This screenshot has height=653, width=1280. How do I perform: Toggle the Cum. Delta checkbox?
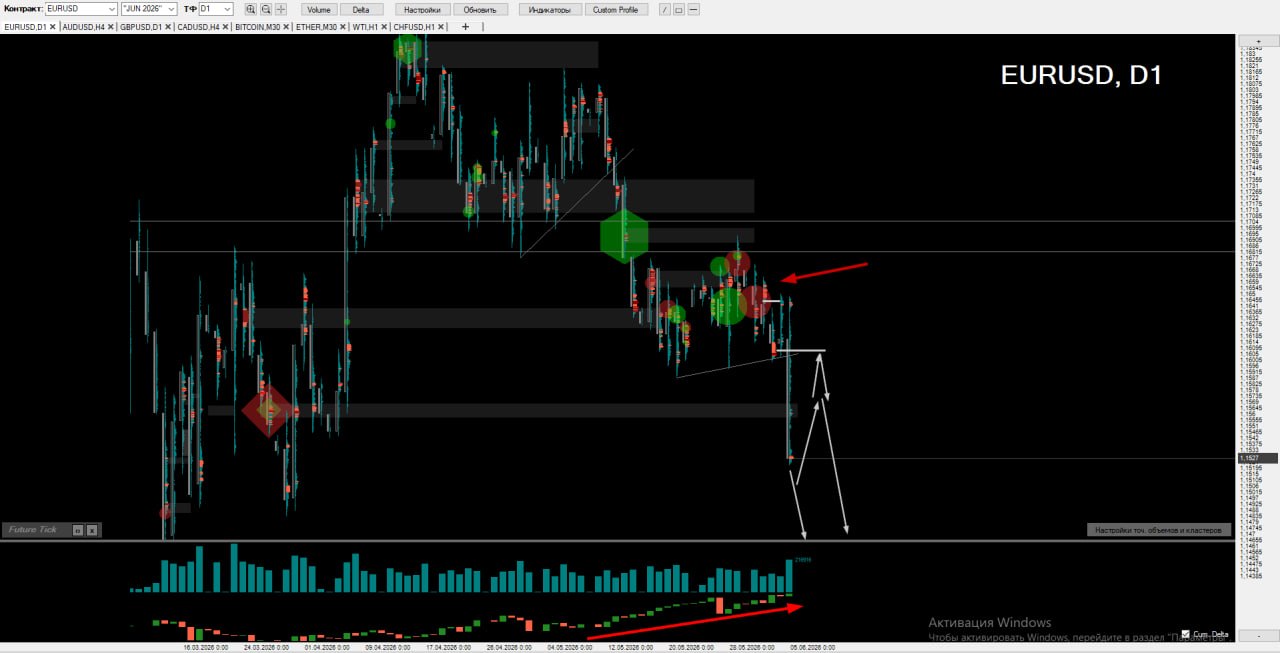coord(1186,634)
